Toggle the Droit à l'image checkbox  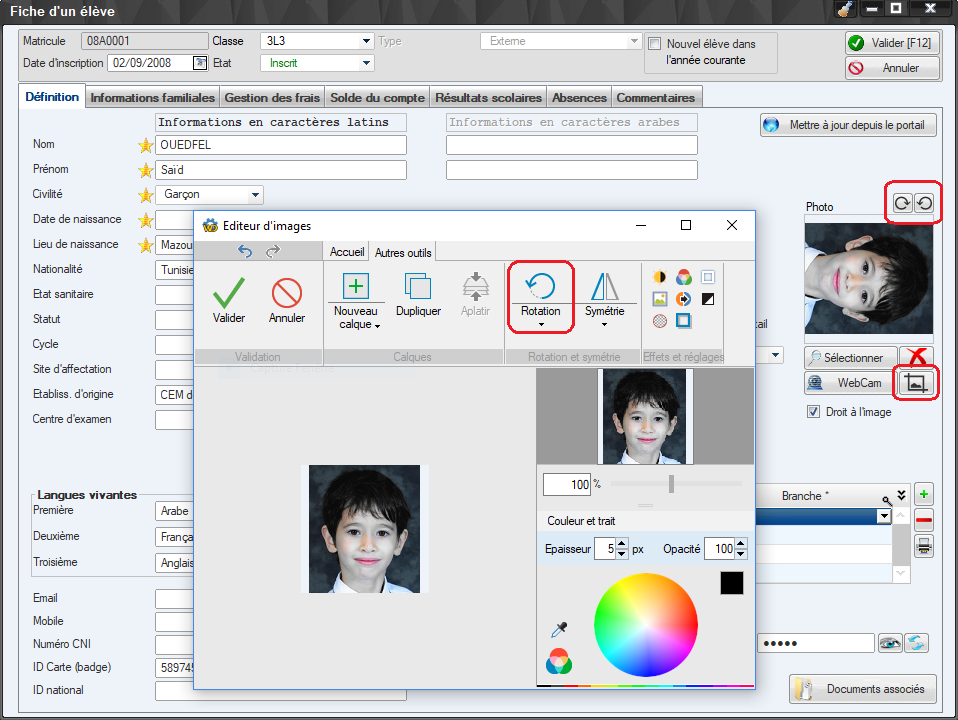coord(813,412)
